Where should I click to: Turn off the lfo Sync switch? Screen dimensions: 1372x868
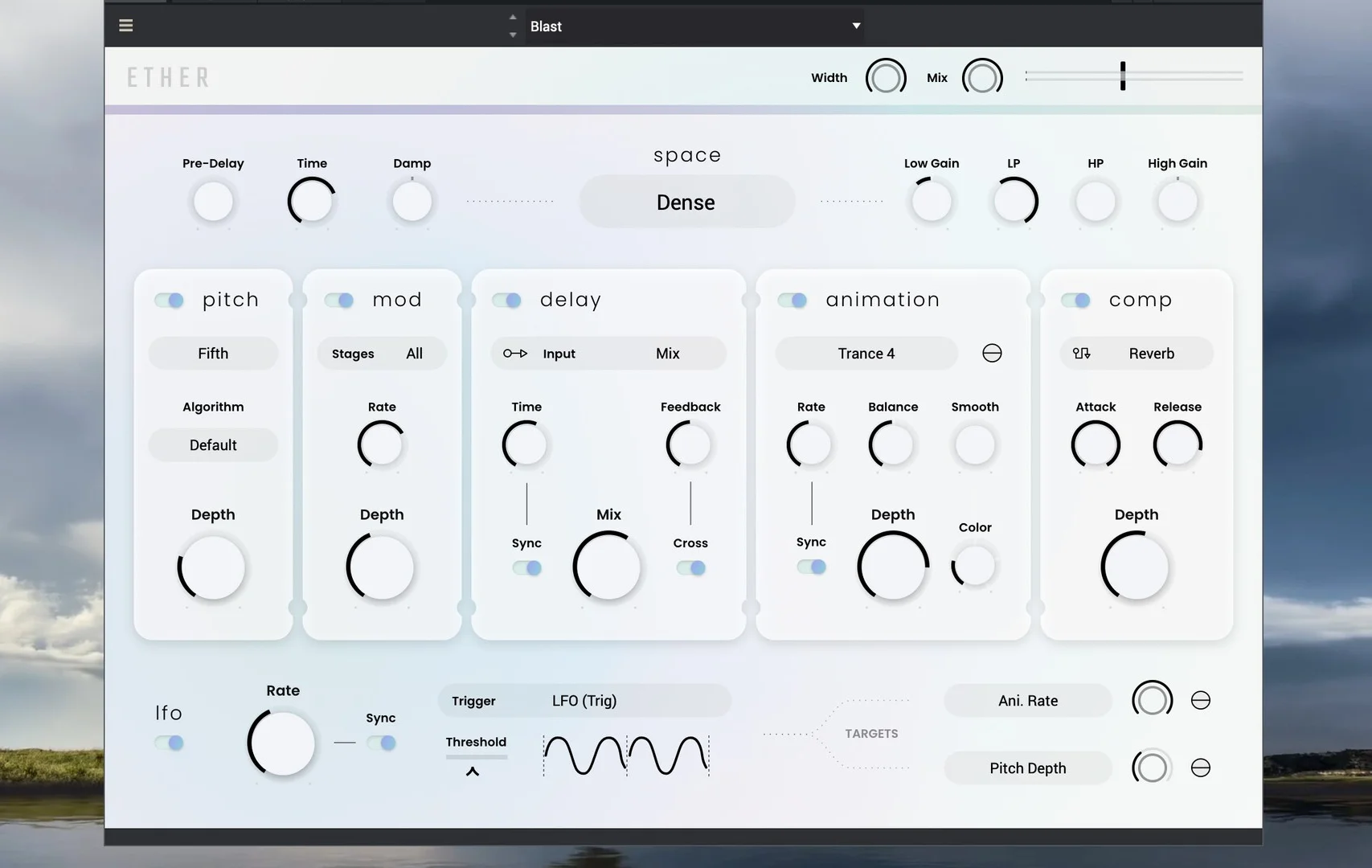tap(381, 743)
